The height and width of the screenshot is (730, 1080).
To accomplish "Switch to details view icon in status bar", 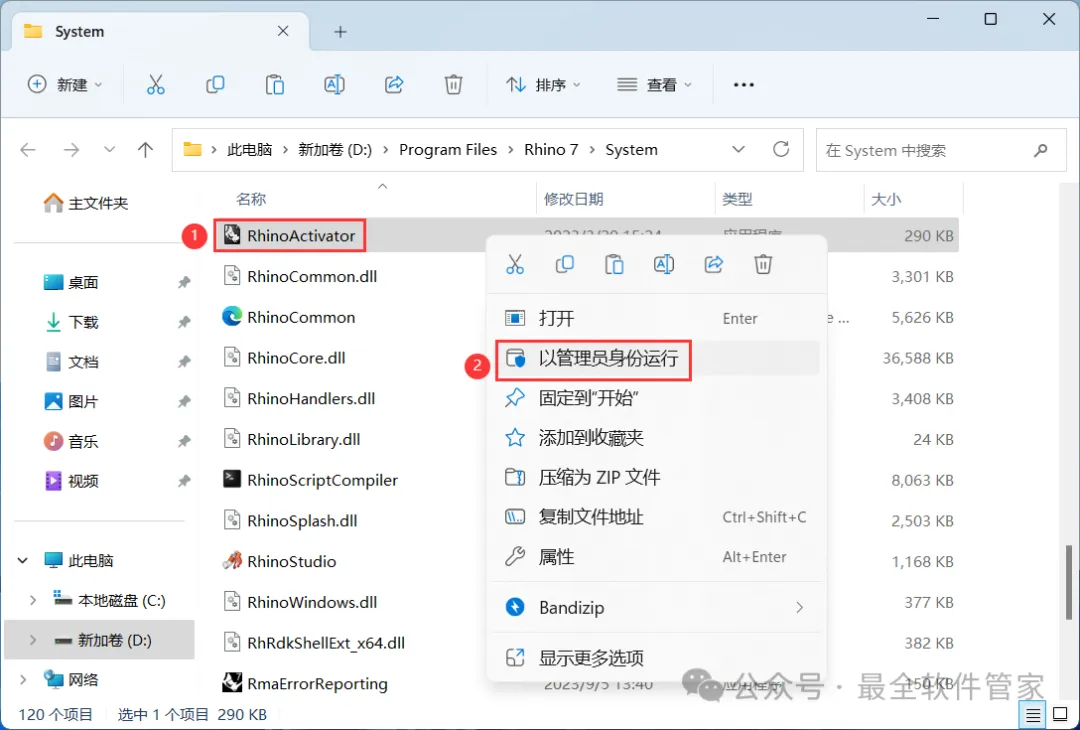I will click(1032, 714).
